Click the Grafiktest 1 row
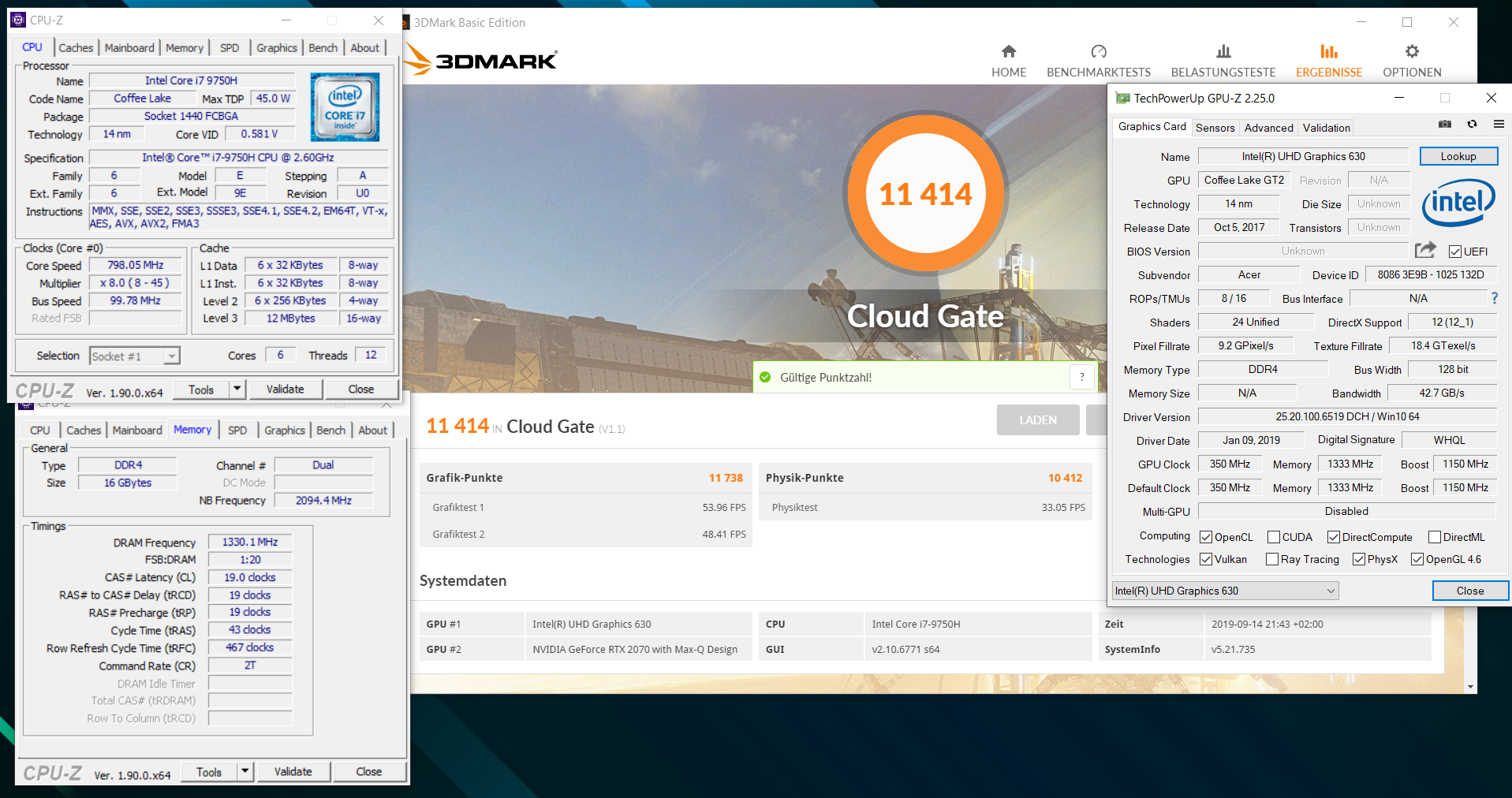This screenshot has width=1512, height=798. point(585,507)
